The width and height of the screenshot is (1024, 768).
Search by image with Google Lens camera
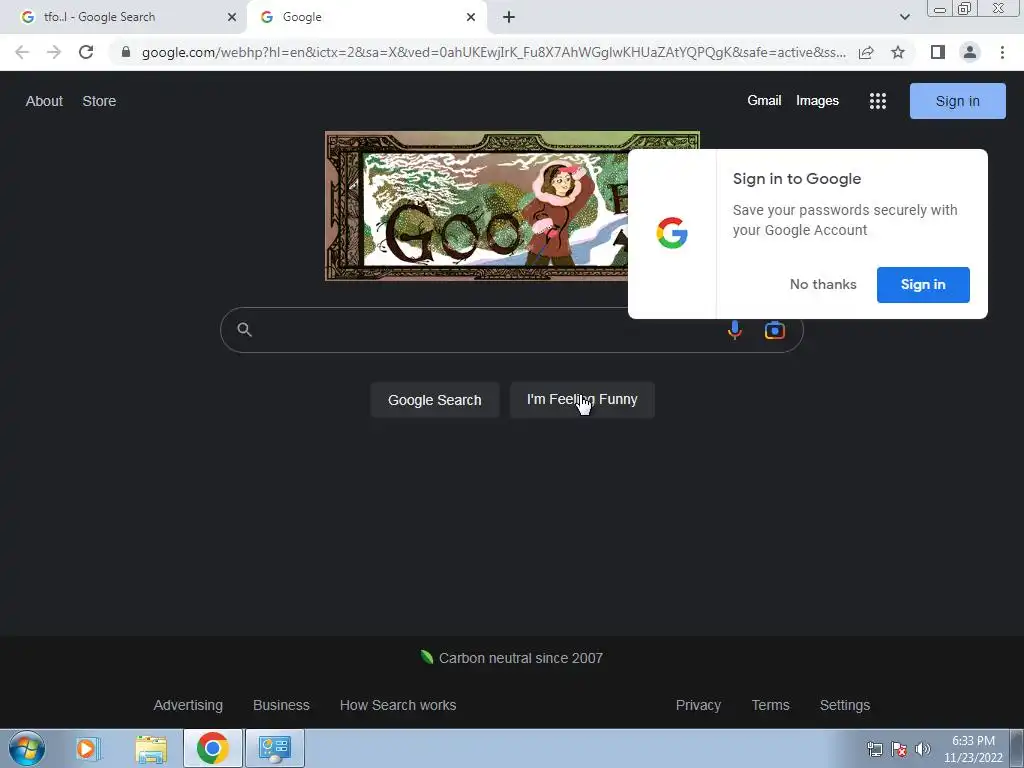tap(775, 330)
